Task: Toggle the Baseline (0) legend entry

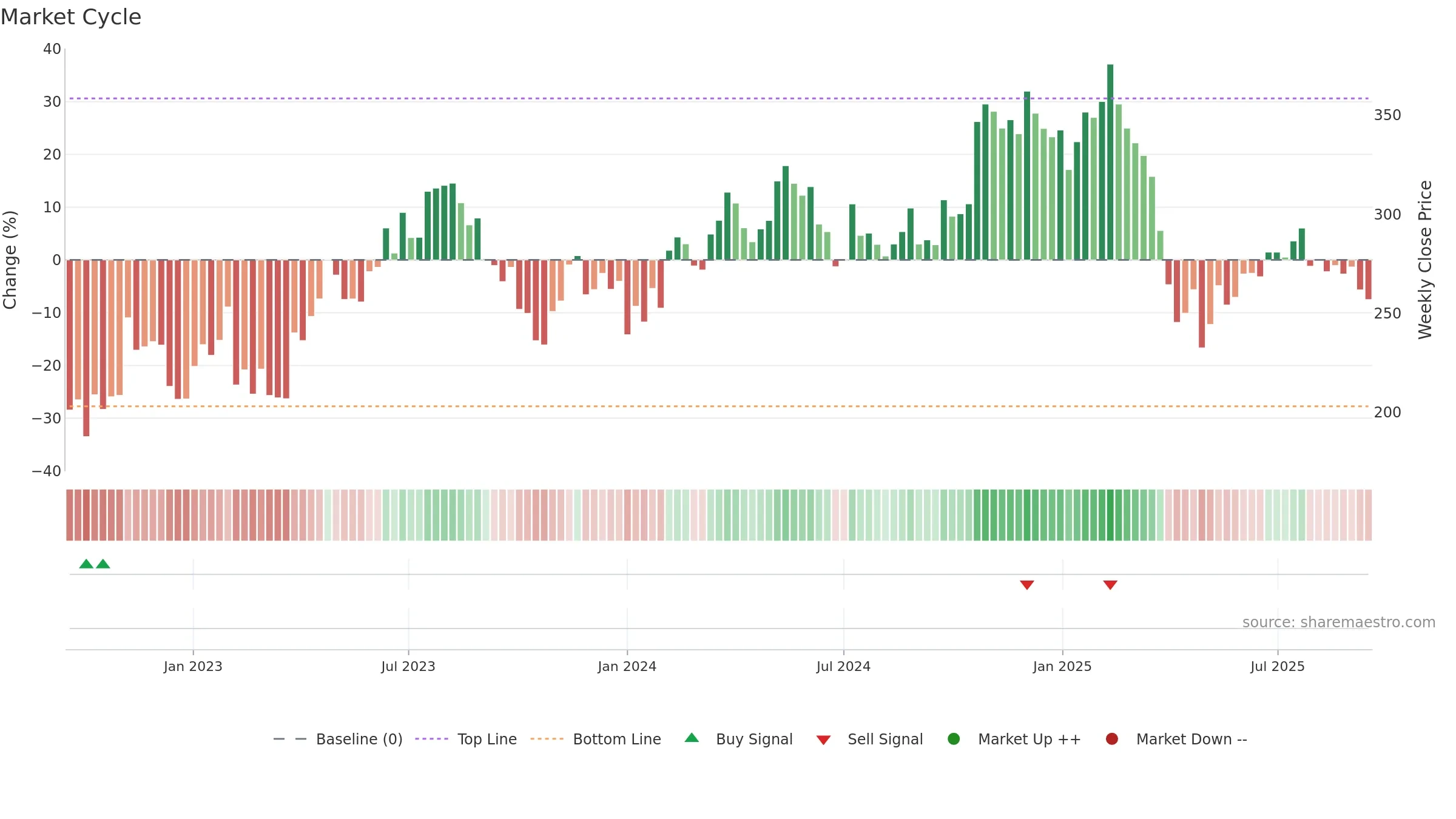Action: pyautogui.click(x=338, y=739)
